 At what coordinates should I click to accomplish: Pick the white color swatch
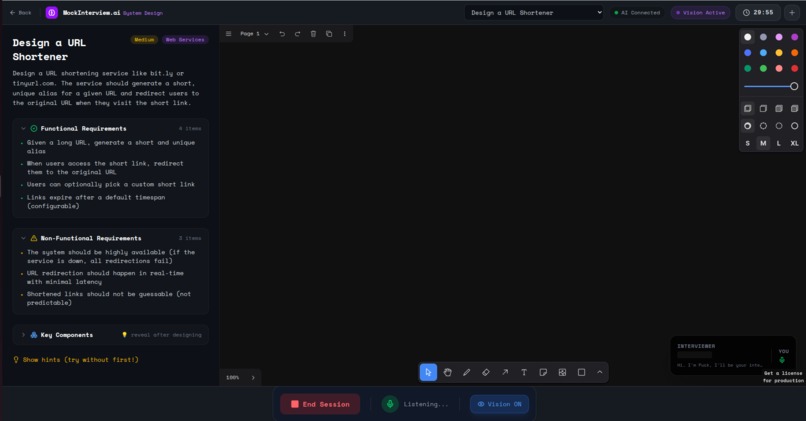pyautogui.click(x=747, y=37)
